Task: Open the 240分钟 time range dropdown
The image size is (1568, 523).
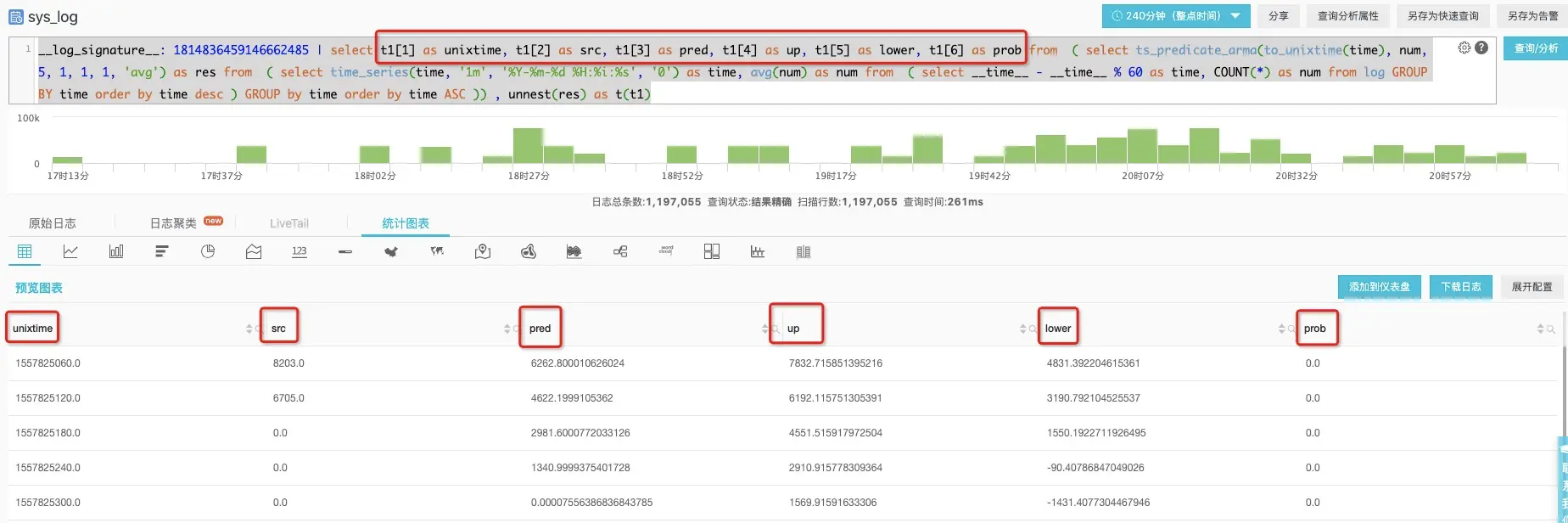Action: (1176, 15)
